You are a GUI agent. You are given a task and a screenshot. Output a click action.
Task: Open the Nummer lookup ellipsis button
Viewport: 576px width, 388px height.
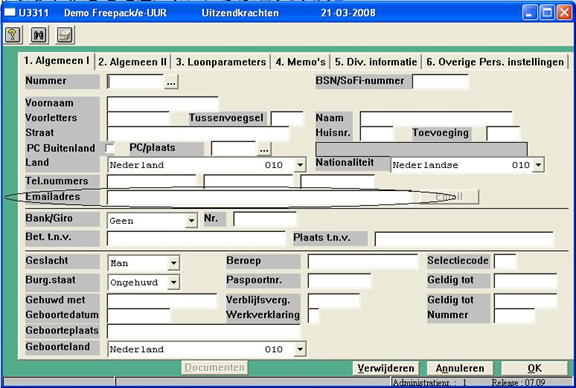171,82
